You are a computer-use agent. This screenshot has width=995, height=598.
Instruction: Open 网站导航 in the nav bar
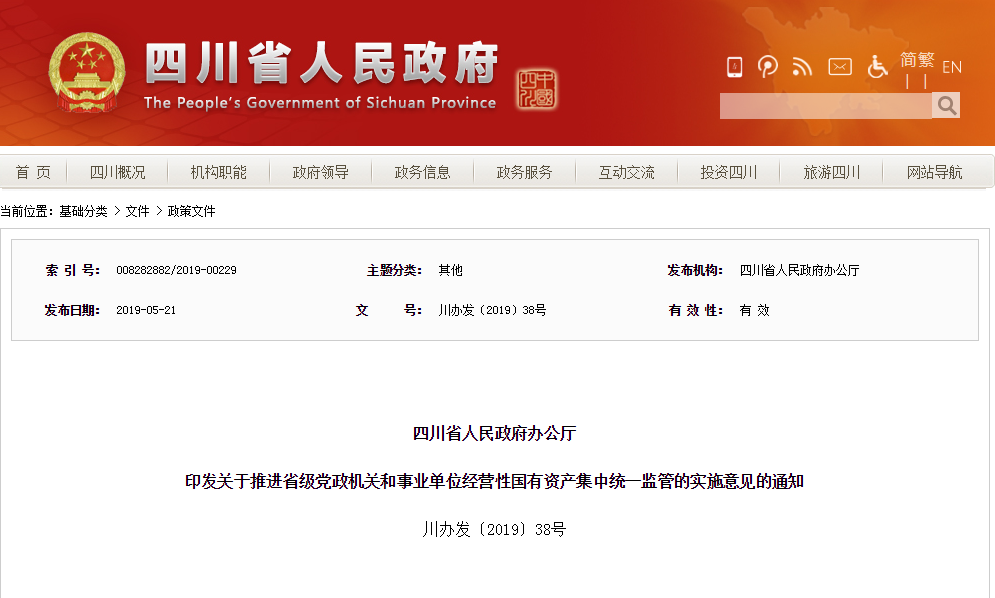935,172
